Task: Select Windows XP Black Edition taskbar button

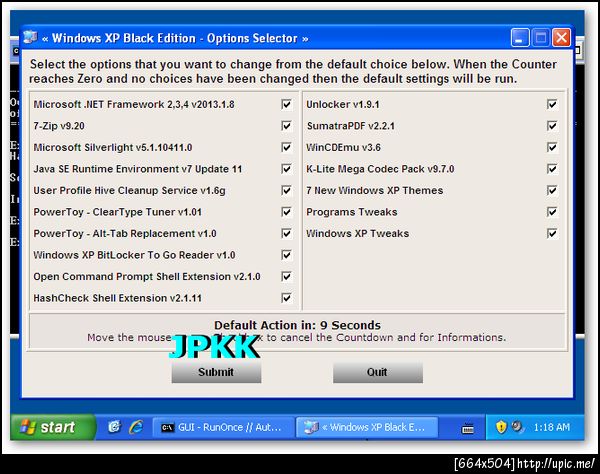Action: click(x=367, y=427)
